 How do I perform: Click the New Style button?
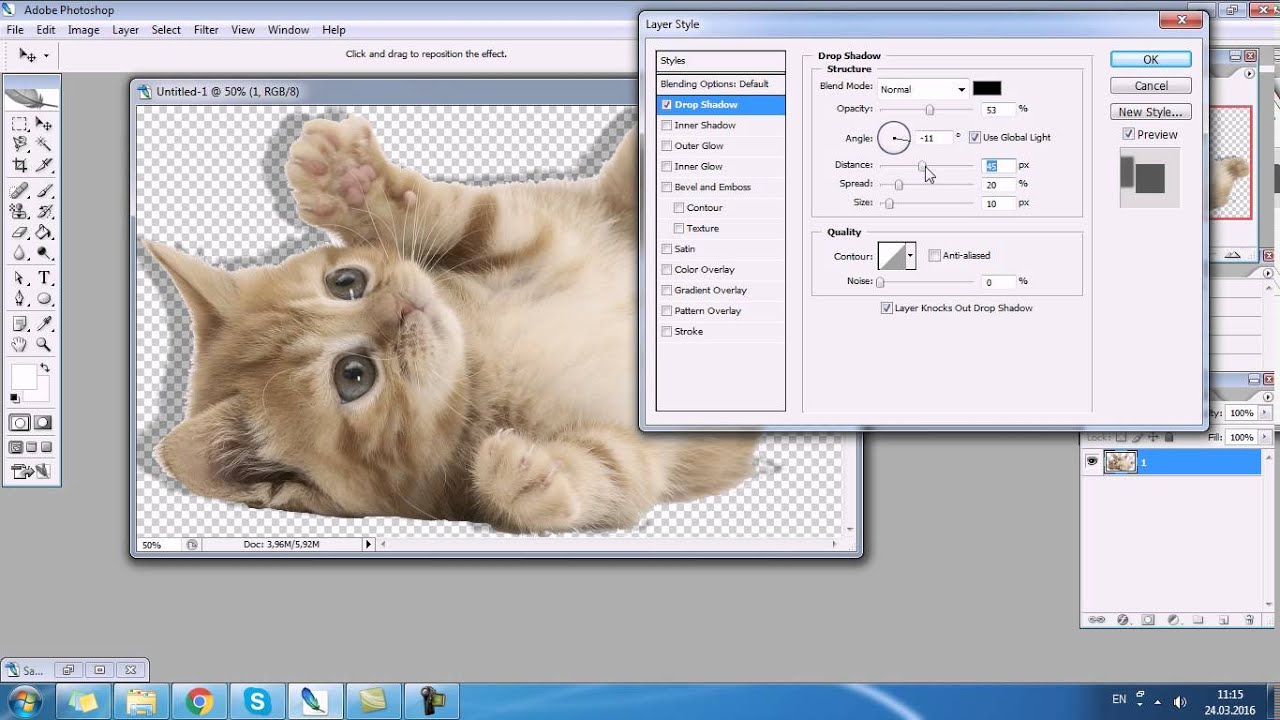(1150, 111)
